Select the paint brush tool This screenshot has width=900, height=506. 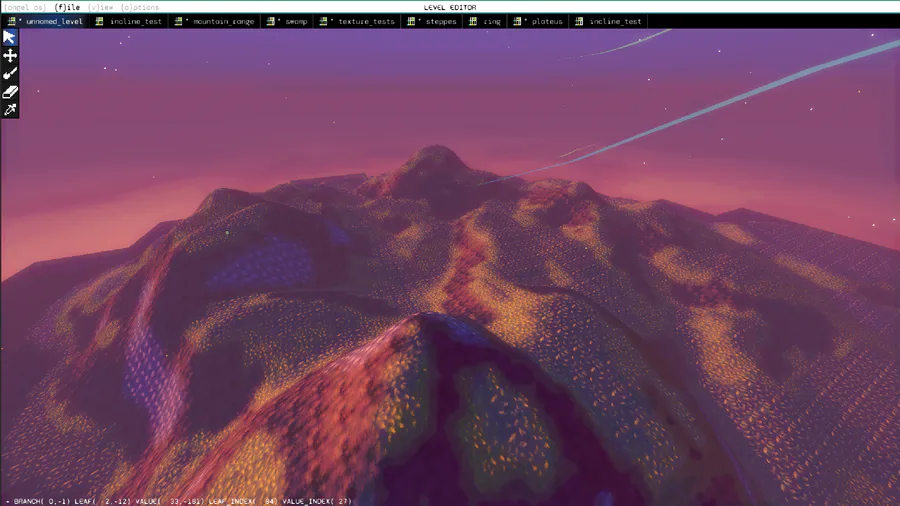10,73
